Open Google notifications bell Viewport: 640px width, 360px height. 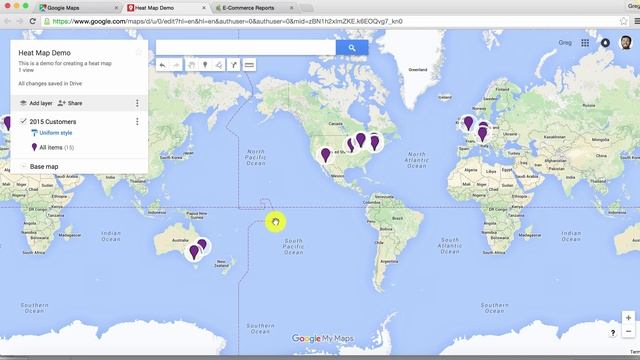click(605, 42)
